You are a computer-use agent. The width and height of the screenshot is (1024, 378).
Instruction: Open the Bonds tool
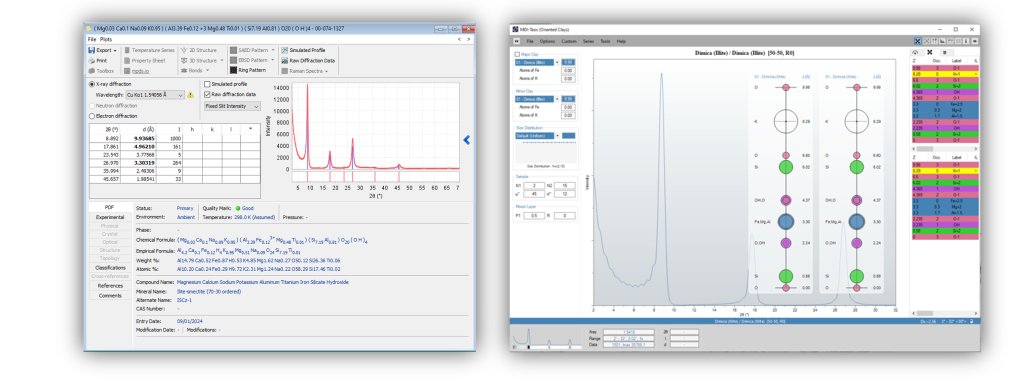[195, 71]
